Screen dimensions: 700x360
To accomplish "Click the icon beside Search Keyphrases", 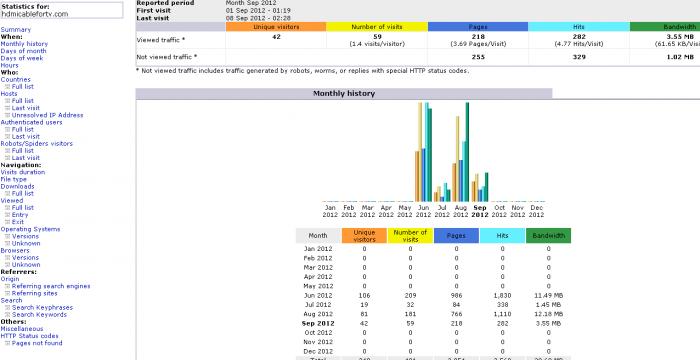I will point(8,308).
